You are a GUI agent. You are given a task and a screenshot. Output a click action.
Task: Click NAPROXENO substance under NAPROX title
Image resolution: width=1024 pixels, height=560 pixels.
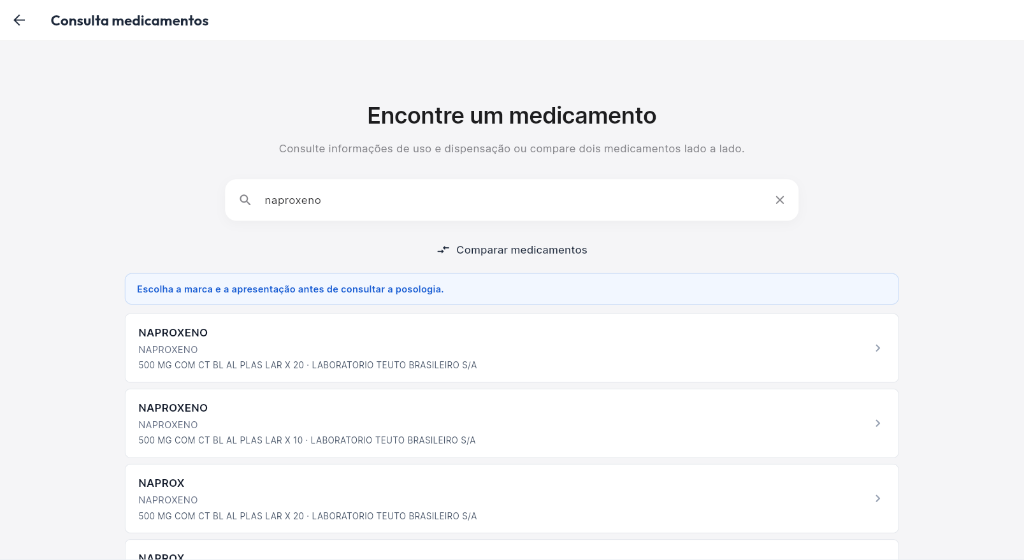tap(168, 500)
